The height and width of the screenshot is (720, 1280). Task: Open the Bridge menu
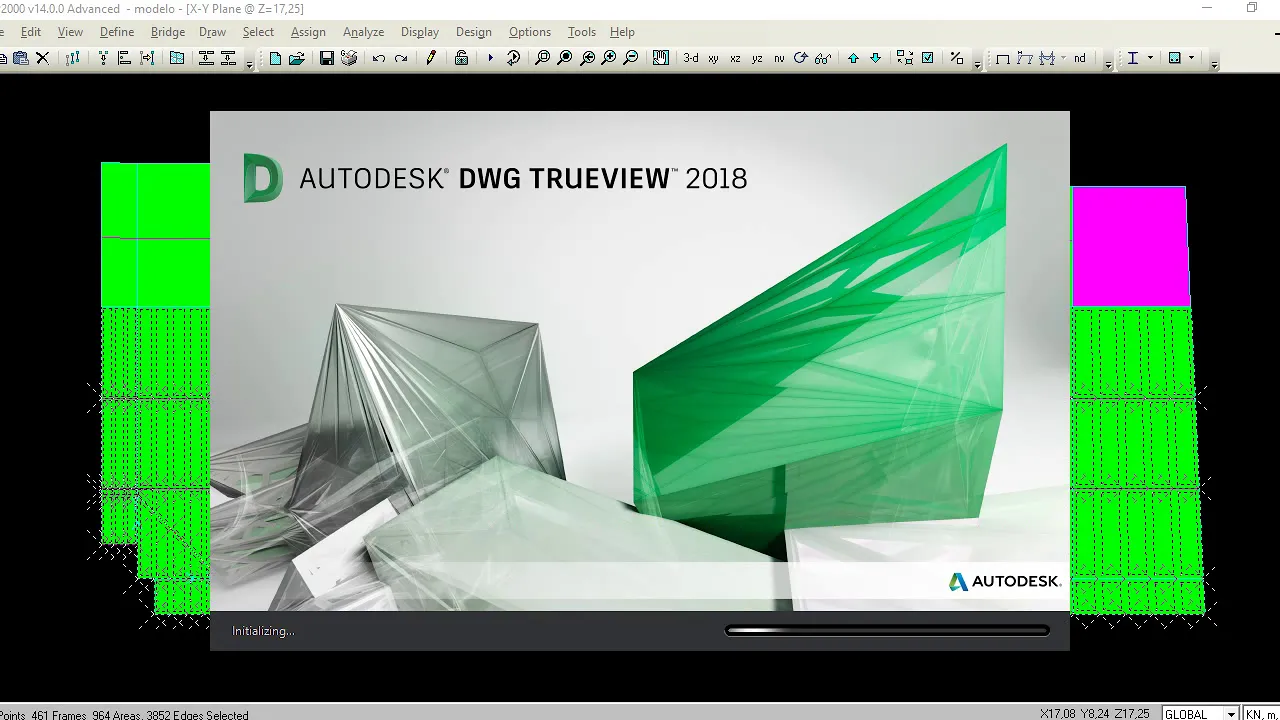[x=168, y=32]
